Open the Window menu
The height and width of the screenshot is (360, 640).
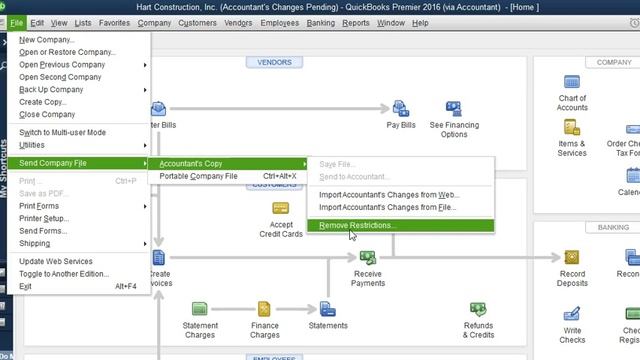(391, 23)
